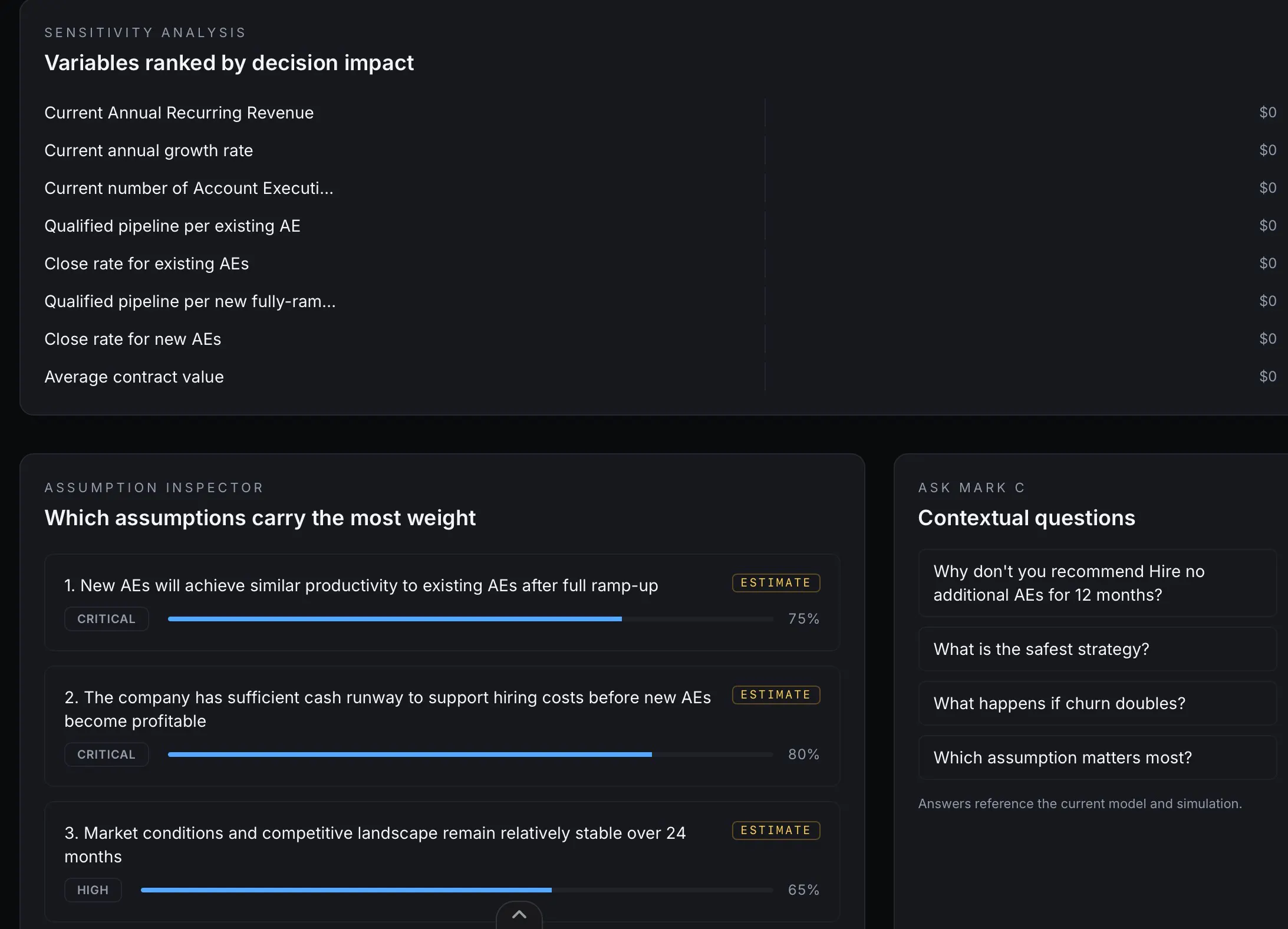
Task: Click CRITICAL tag under New AEs productivity assumption
Action: click(x=107, y=619)
